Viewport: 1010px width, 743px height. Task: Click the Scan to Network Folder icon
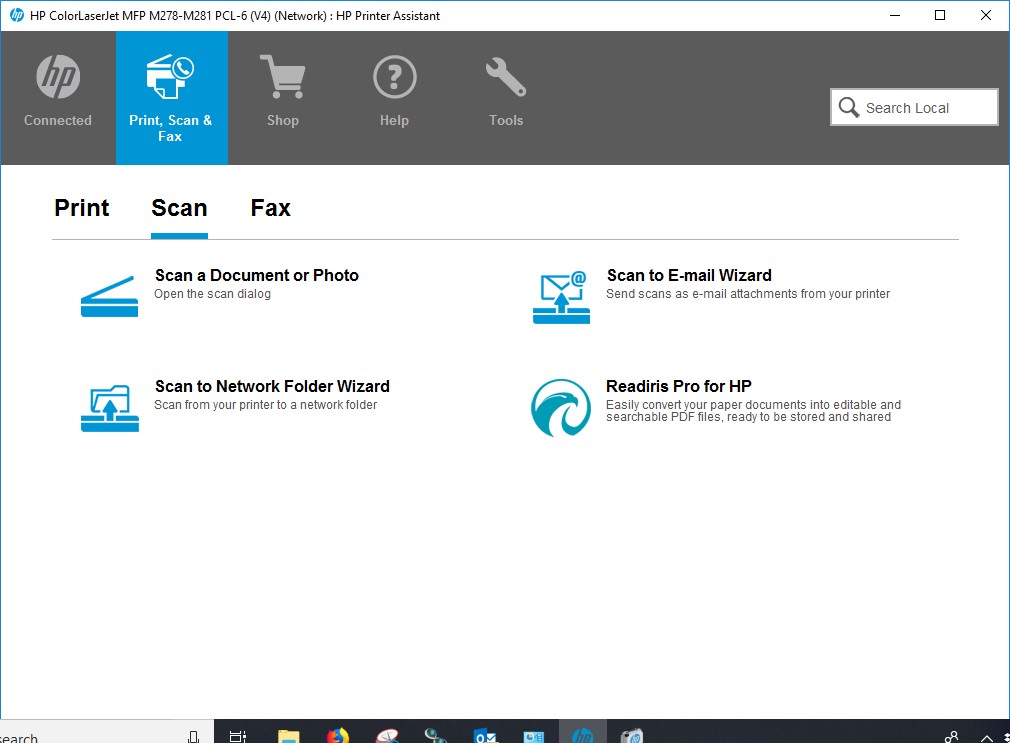pyautogui.click(x=109, y=407)
